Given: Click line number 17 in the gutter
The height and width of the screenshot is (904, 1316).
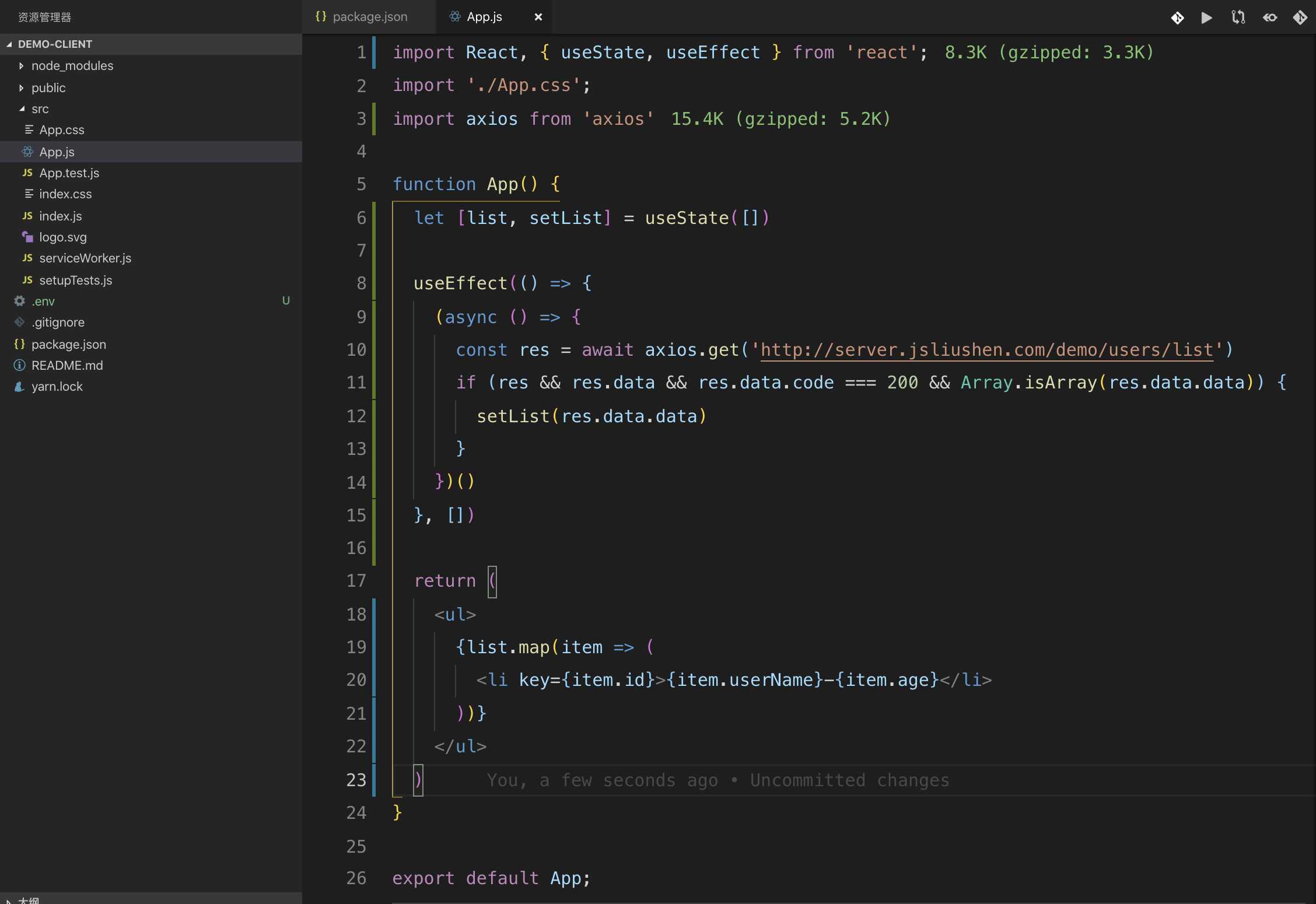Looking at the screenshot, I should tap(356, 581).
